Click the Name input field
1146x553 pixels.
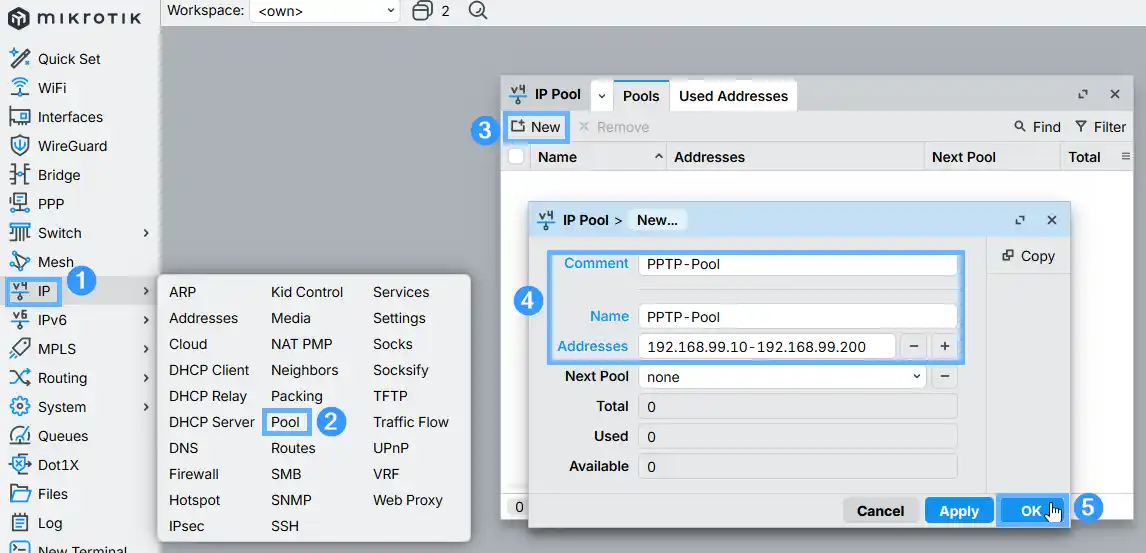(797, 316)
